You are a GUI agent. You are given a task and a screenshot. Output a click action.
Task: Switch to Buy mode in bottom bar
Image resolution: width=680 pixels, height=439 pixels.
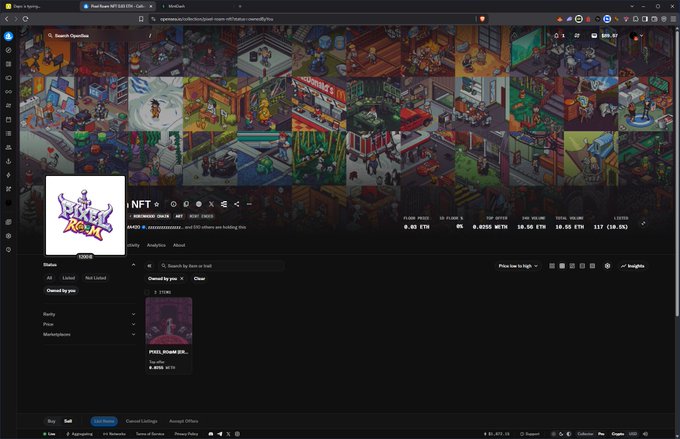[51, 421]
